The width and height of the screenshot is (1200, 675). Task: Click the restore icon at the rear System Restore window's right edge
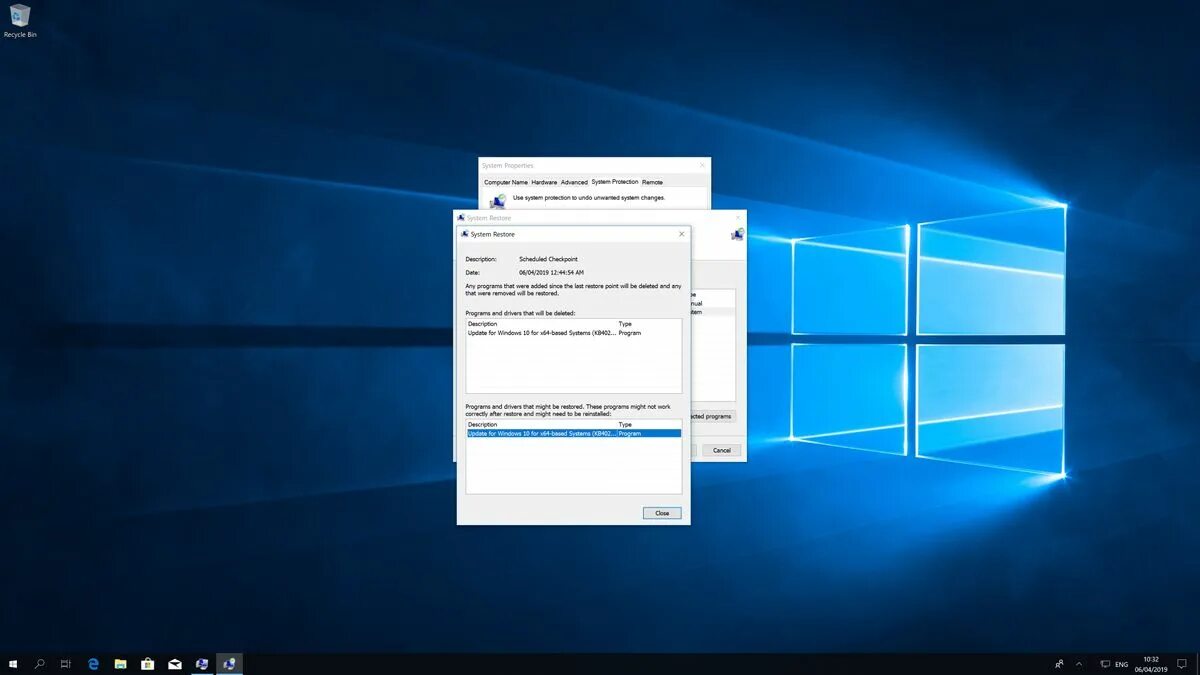737,234
